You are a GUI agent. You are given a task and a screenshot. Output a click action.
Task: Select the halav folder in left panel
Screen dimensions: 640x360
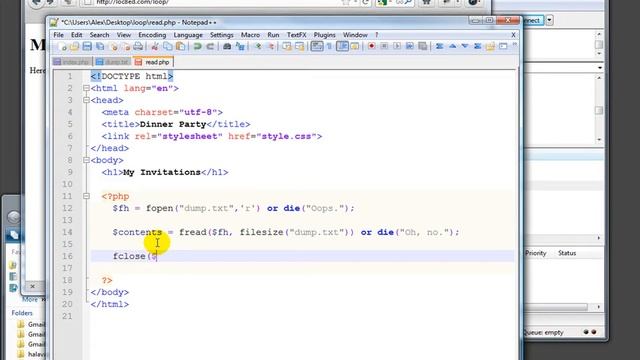point(32,354)
